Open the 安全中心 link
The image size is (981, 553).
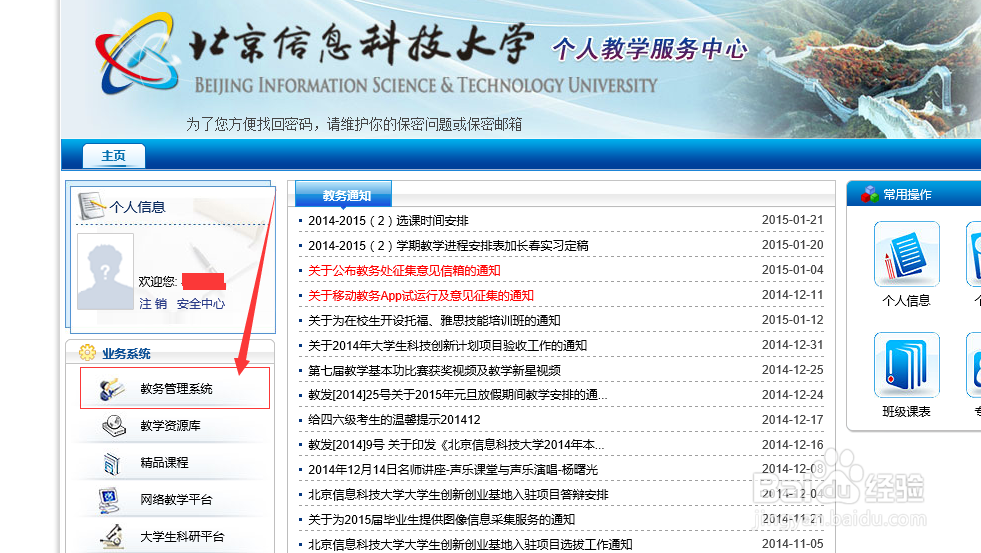[201, 304]
